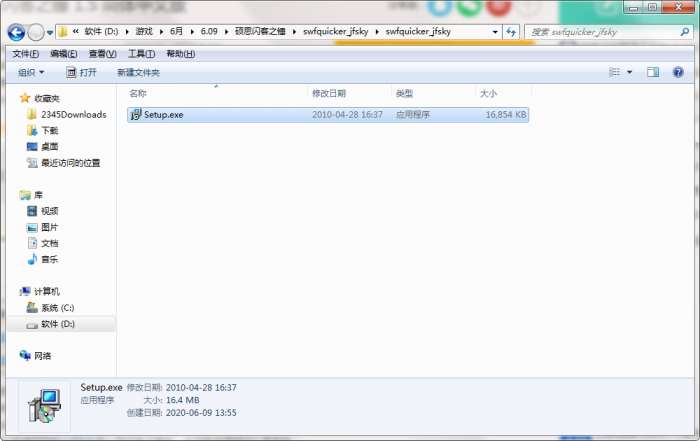Screen dimensions: 700x441
Task: Click the search magnifier icon
Action: click(685, 32)
